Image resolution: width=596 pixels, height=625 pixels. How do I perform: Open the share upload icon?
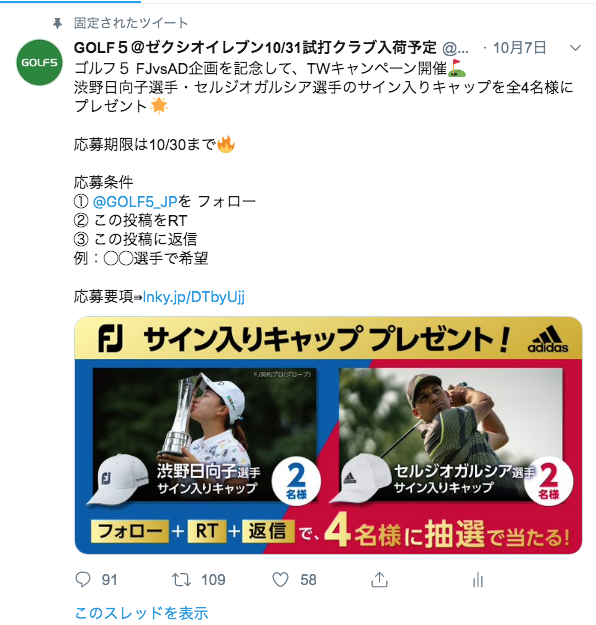point(379,580)
